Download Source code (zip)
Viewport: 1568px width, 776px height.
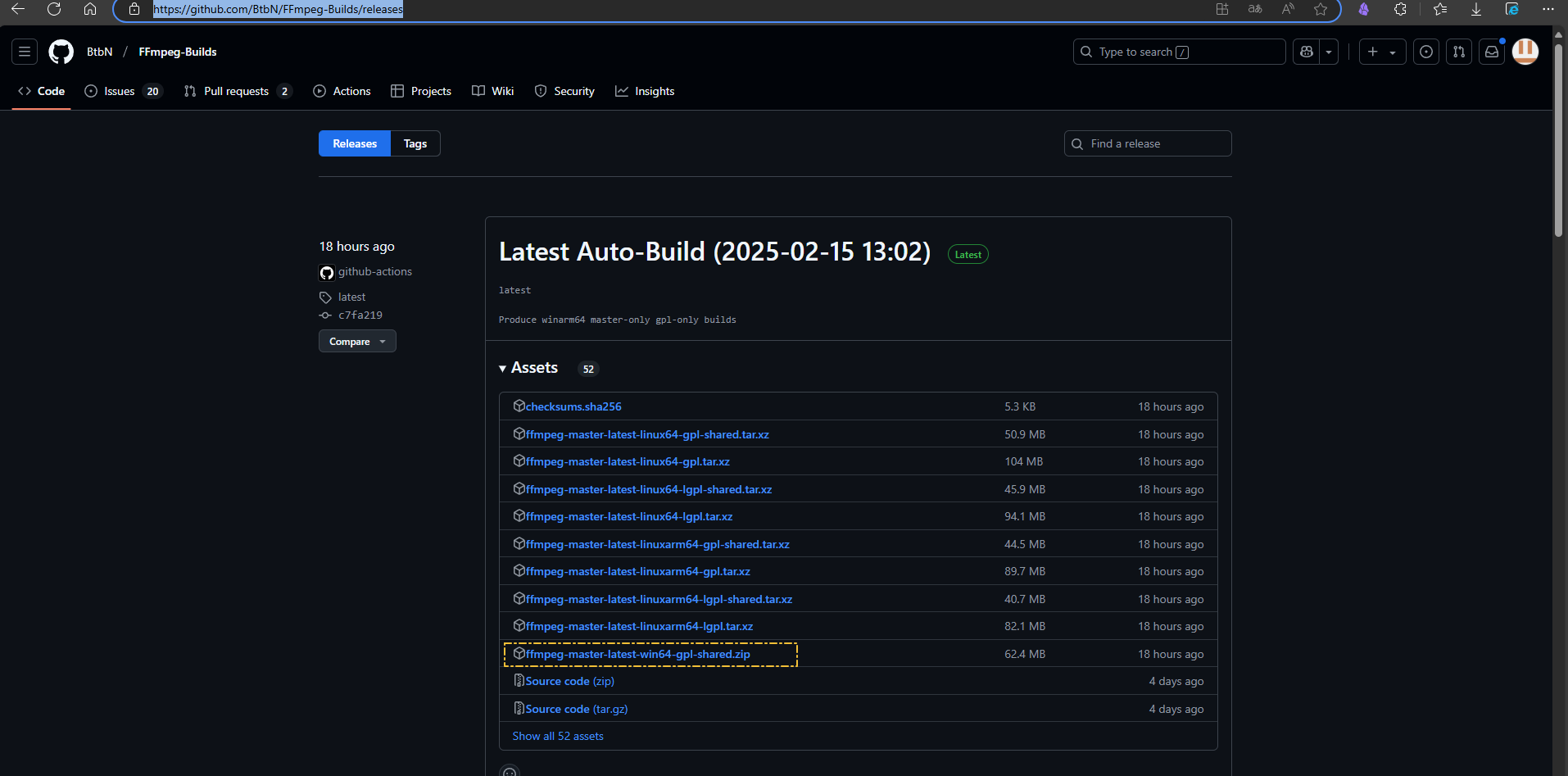coord(570,681)
